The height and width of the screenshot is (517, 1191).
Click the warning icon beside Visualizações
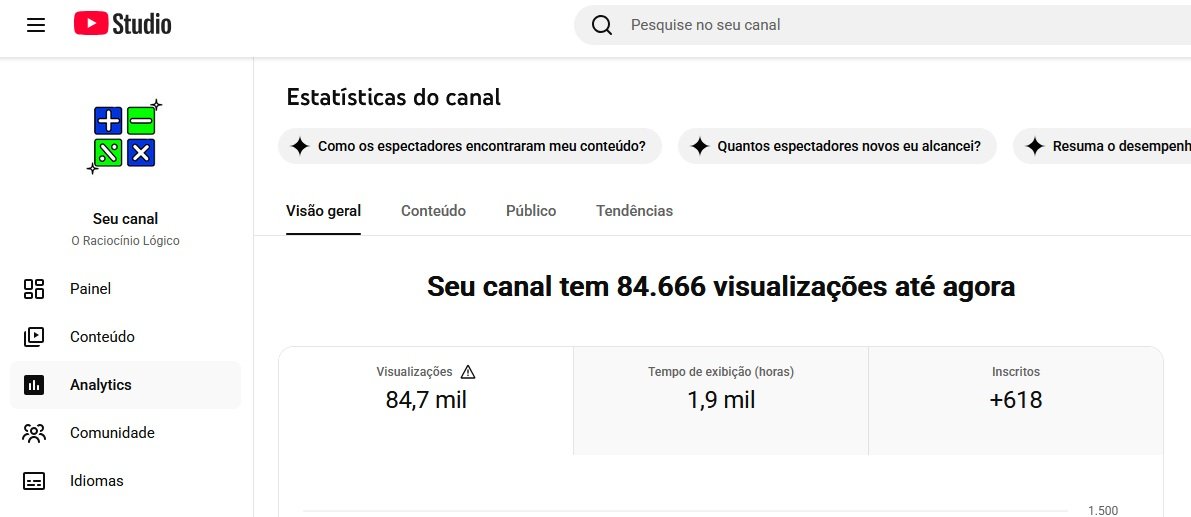[x=468, y=372]
